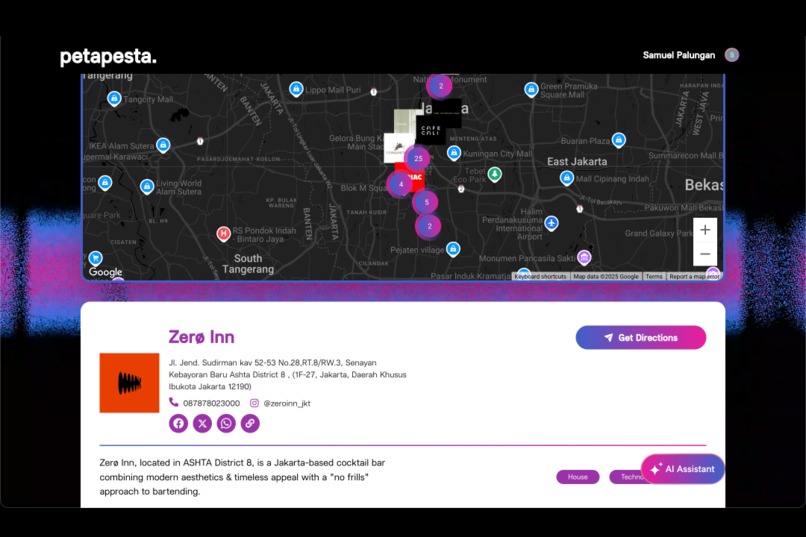Viewport: 806px width, 537px height.
Task: Open the AI Assistant button
Action: pos(683,469)
